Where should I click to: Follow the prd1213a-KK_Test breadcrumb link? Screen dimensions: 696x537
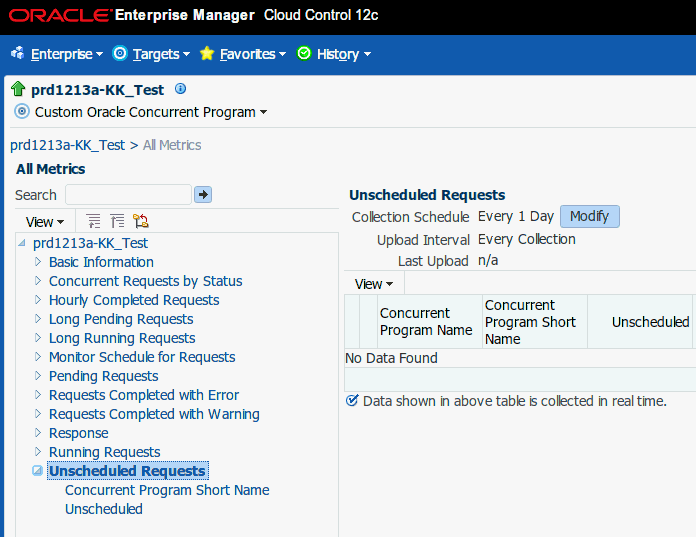click(67, 145)
